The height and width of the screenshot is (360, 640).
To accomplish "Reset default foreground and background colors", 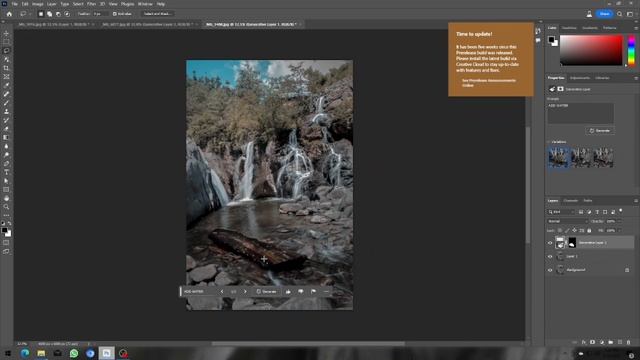I will point(3,224).
